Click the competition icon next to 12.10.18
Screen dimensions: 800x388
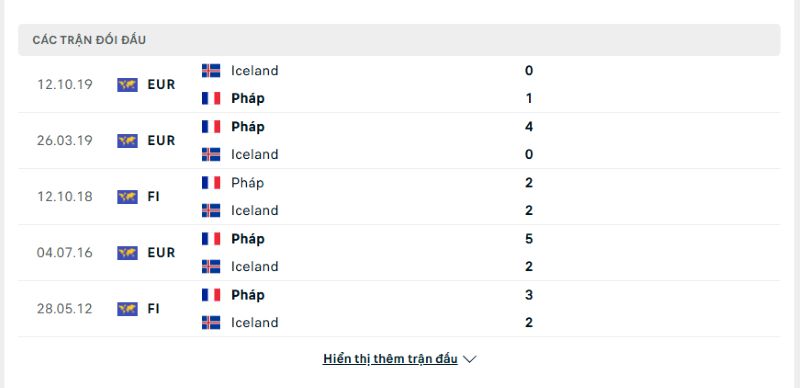click(x=127, y=197)
